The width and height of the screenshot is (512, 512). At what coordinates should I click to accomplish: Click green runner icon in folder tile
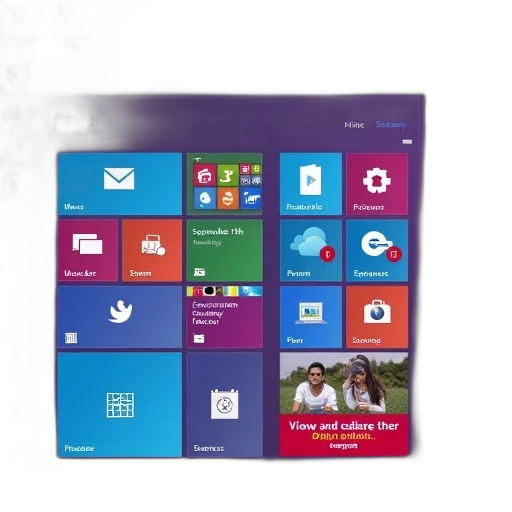(228, 175)
